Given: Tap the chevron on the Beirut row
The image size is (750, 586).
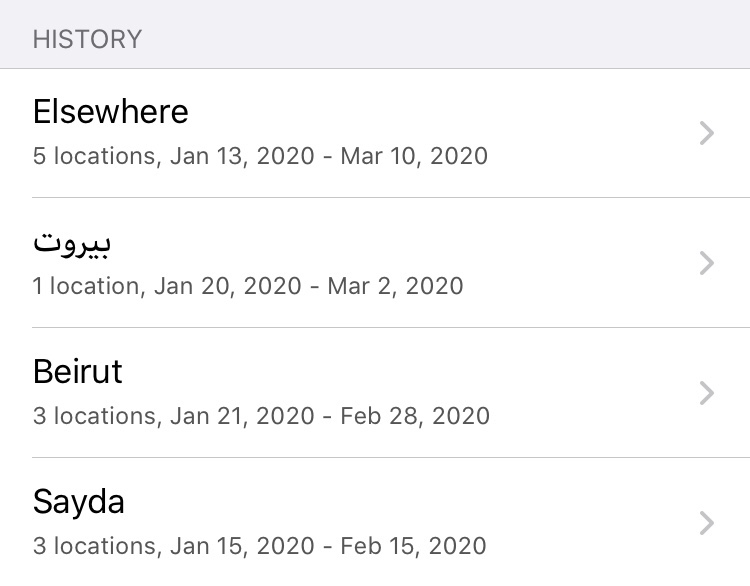Looking at the screenshot, I should tap(707, 393).
